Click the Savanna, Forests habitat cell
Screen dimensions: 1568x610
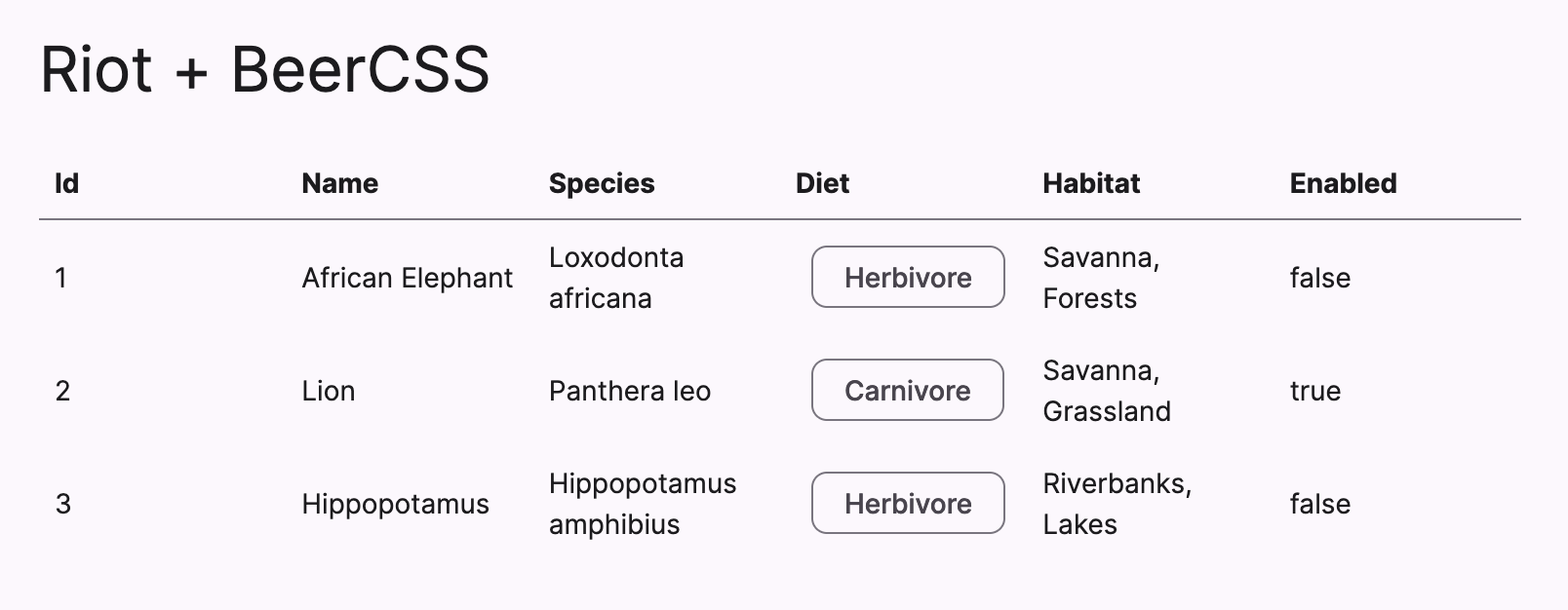1100,278
